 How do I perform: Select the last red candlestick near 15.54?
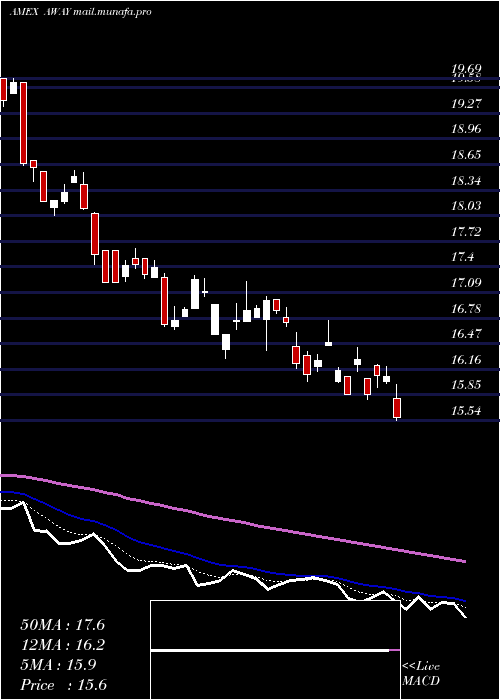tap(397, 408)
